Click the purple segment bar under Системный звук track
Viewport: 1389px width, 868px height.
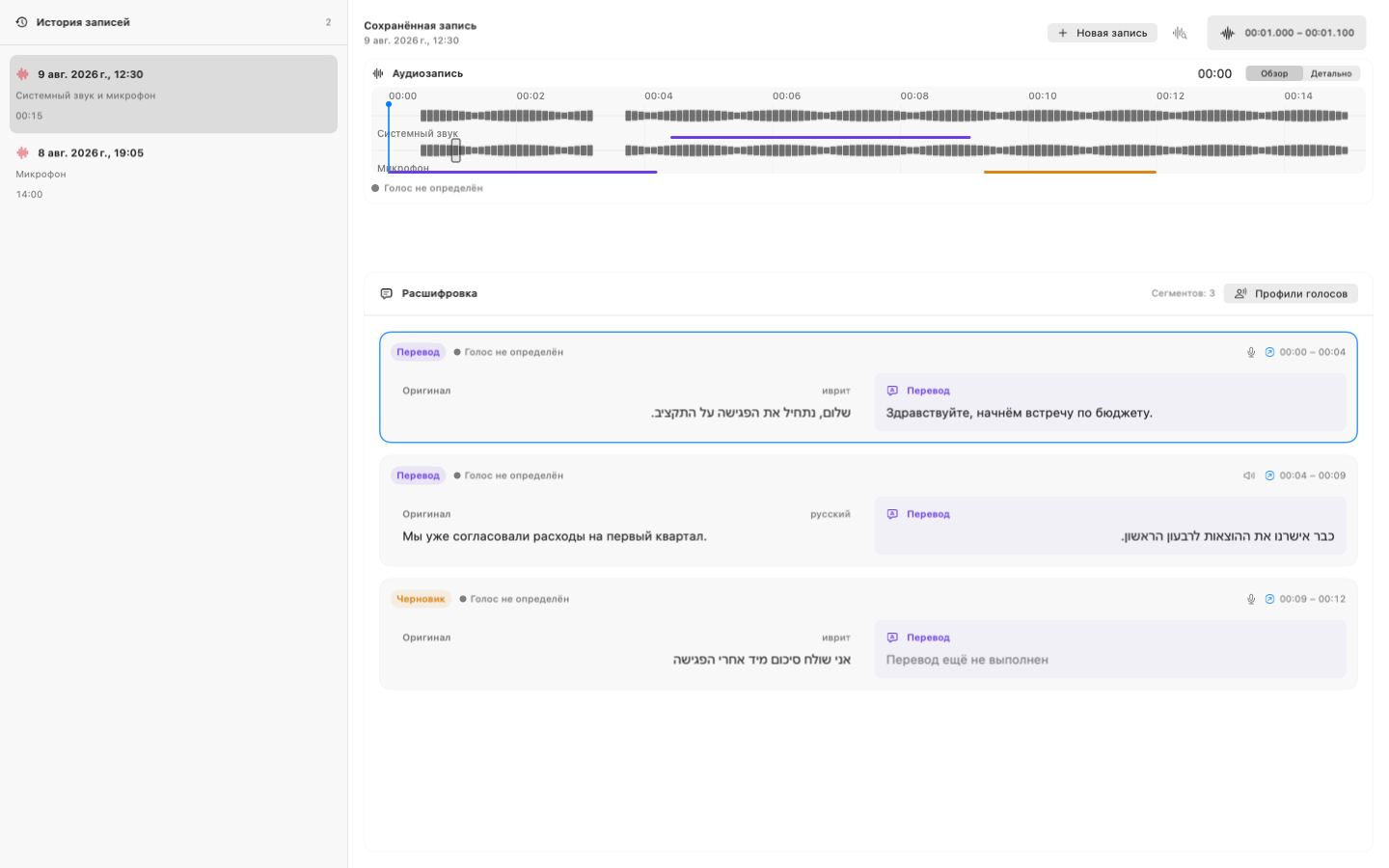point(820,138)
